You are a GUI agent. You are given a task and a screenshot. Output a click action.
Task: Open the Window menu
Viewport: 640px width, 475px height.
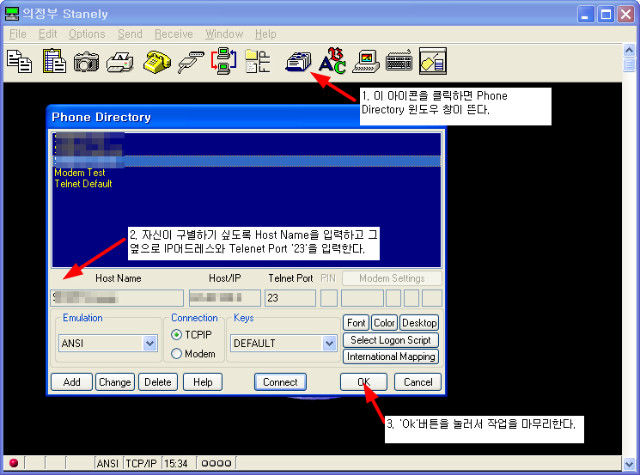pos(224,34)
